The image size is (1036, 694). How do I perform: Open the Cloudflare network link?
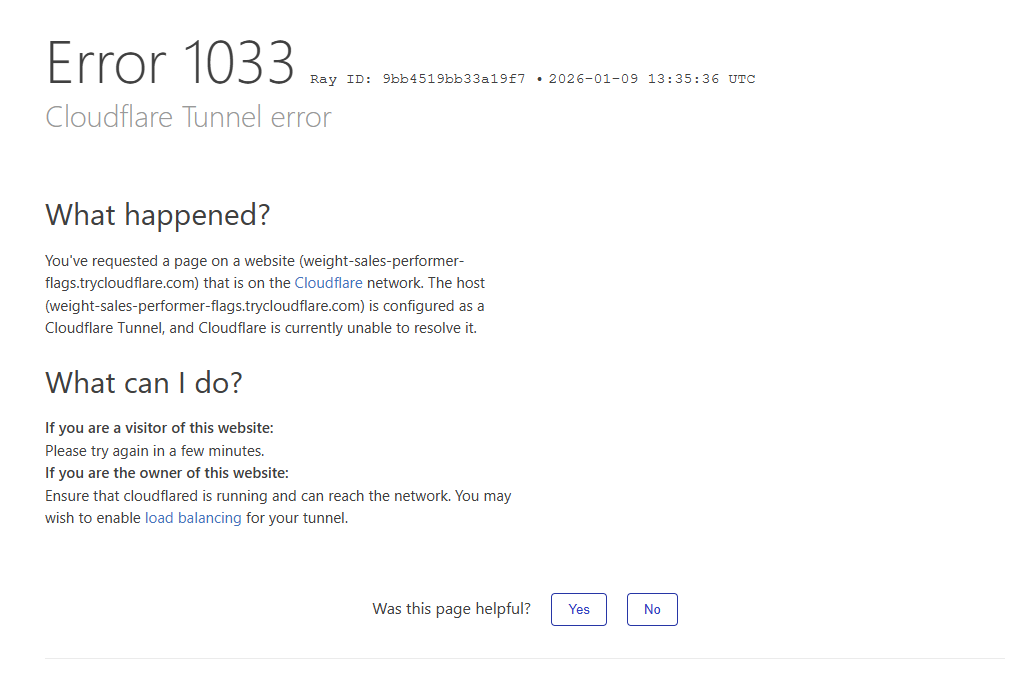(328, 283)
